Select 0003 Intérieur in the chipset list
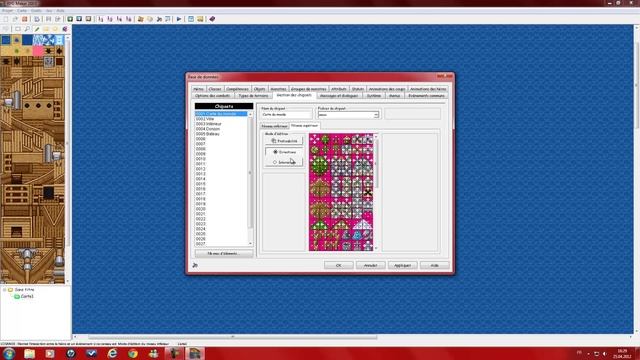Image resolution: width=640 pixels, height=360 pixels. click(221, 124)
